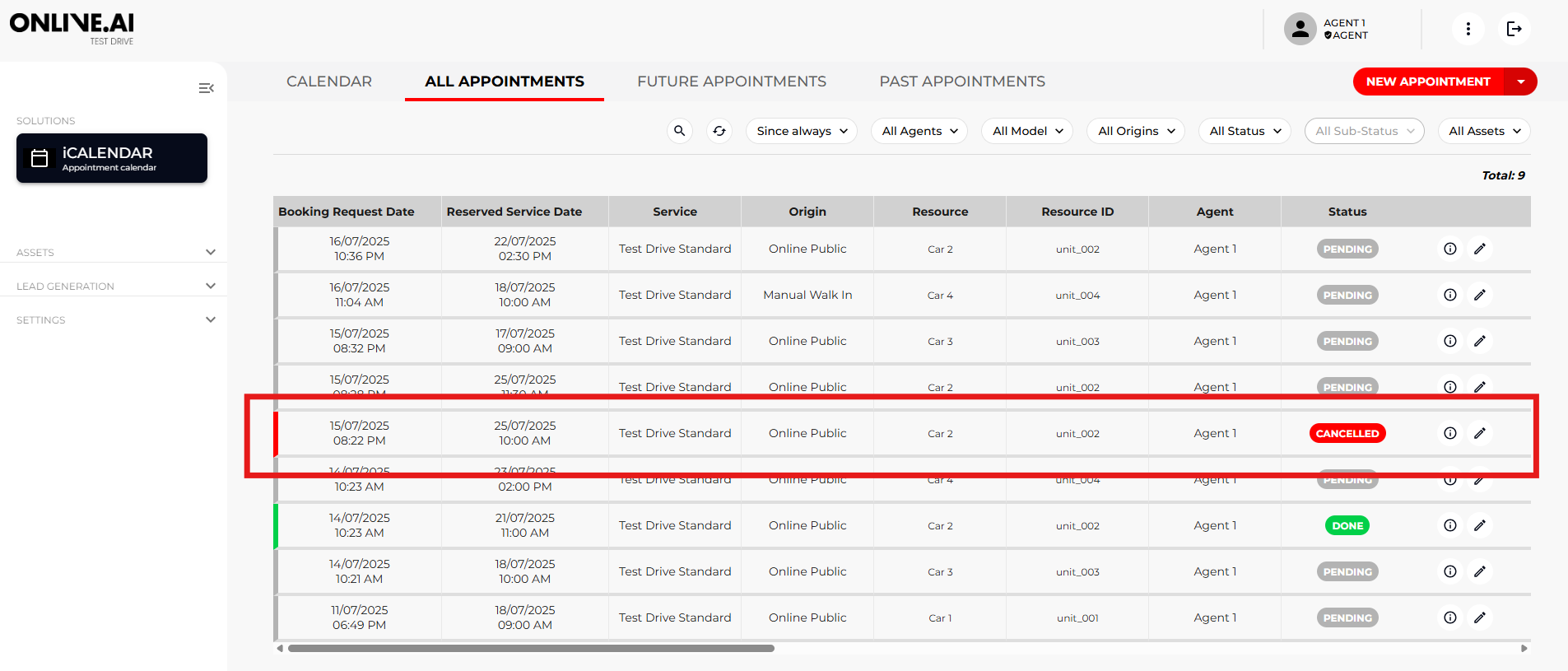The height and width of the screenshot is (671, 1568).
Task: Open info for the Manual Walk In appointment
Action: (x=1449, y=295)
